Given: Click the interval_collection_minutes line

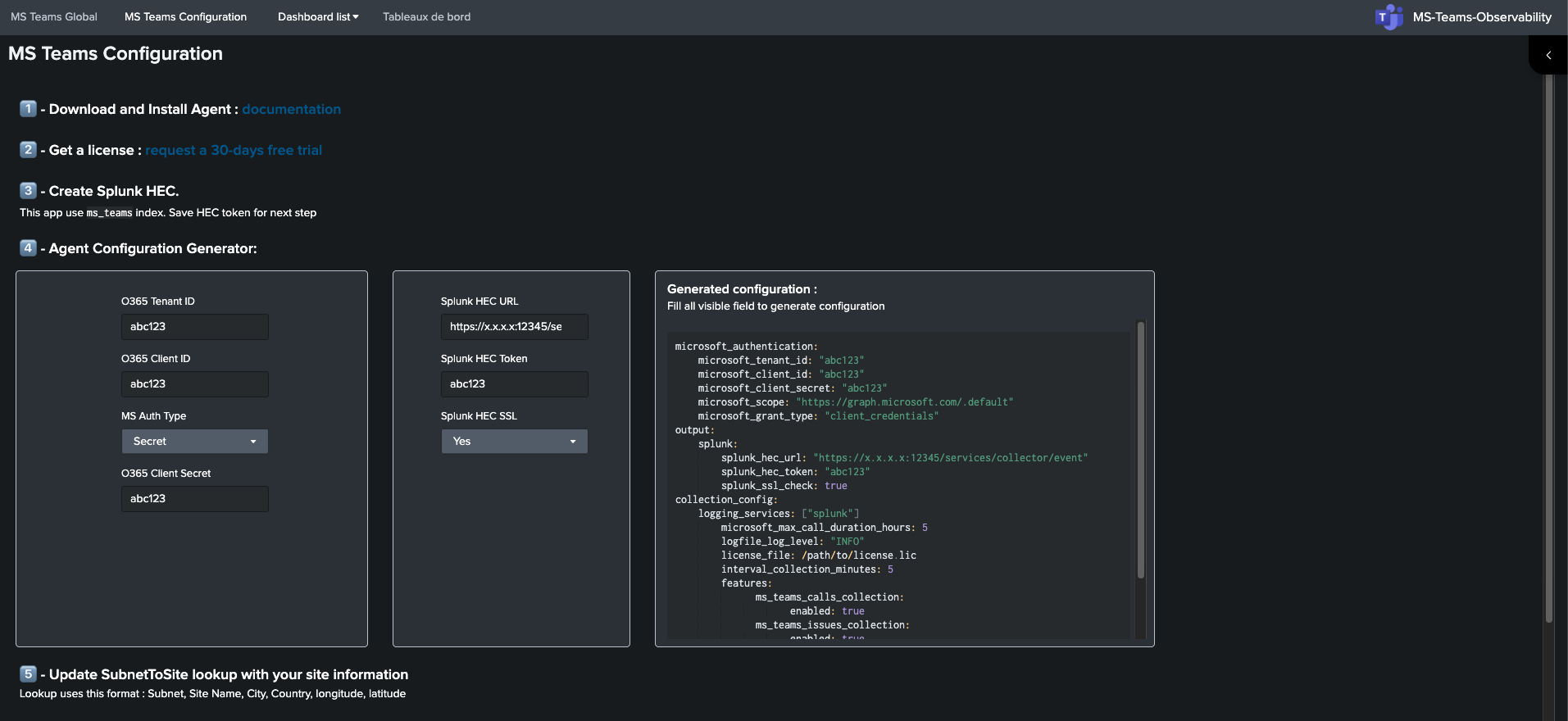Looking at the screenshot, I should (807, 569).
